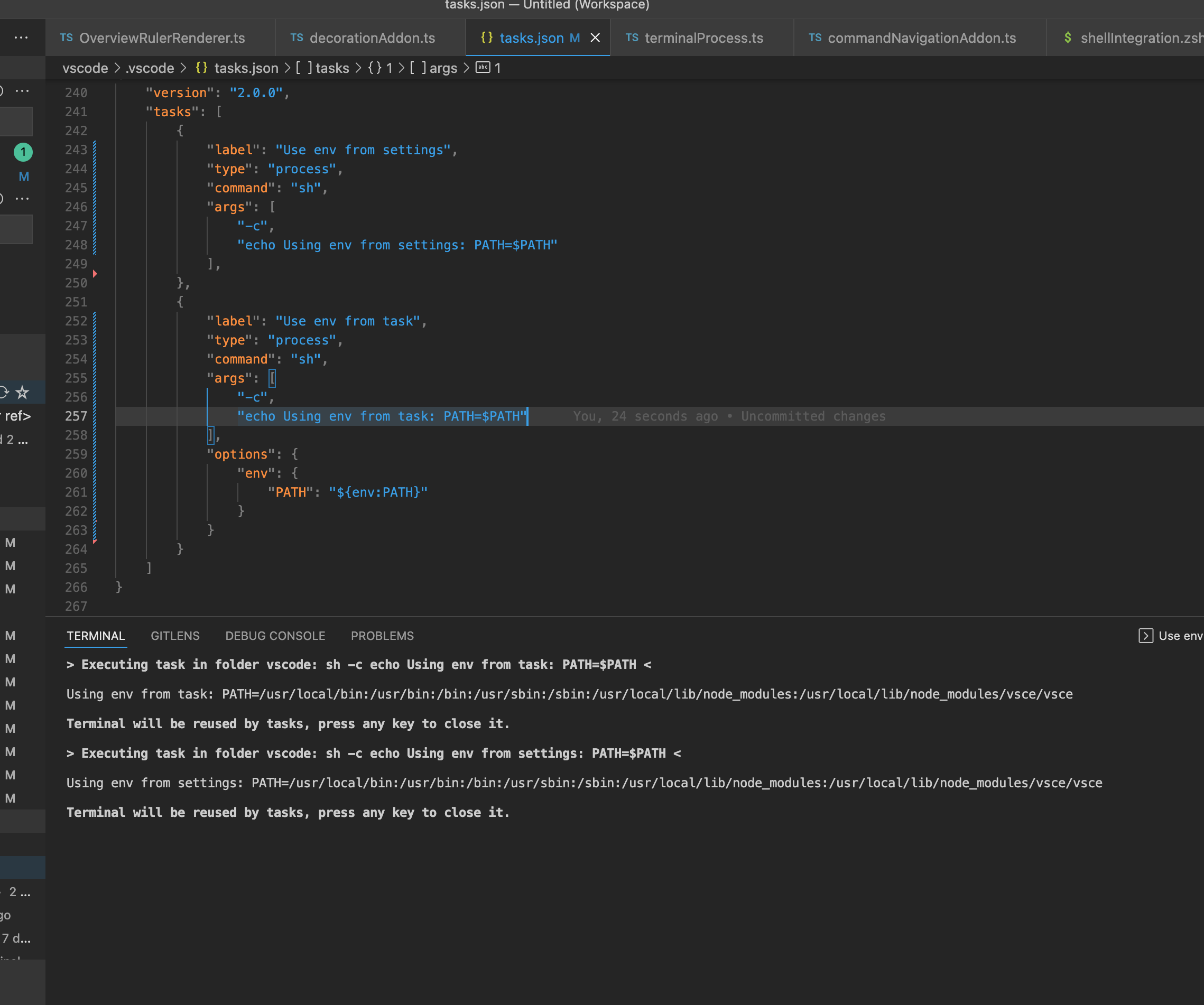1204x1005 pixels.
Task: Close the tasks.json tab
Action: pos(595,38)
